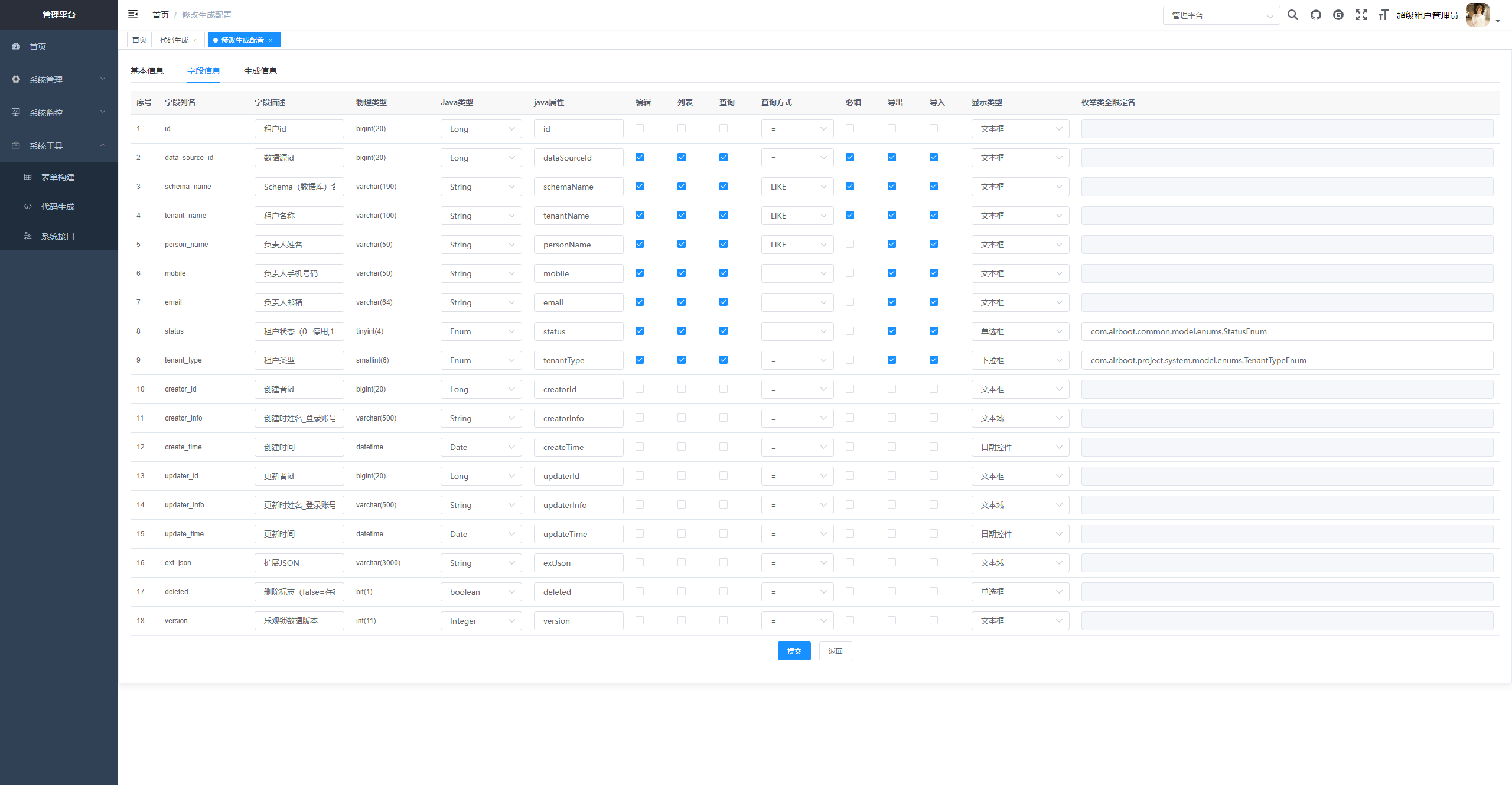Switch to the 生成信息 tab
This screenshot has width=1512, height=785.
click(260, 71)
